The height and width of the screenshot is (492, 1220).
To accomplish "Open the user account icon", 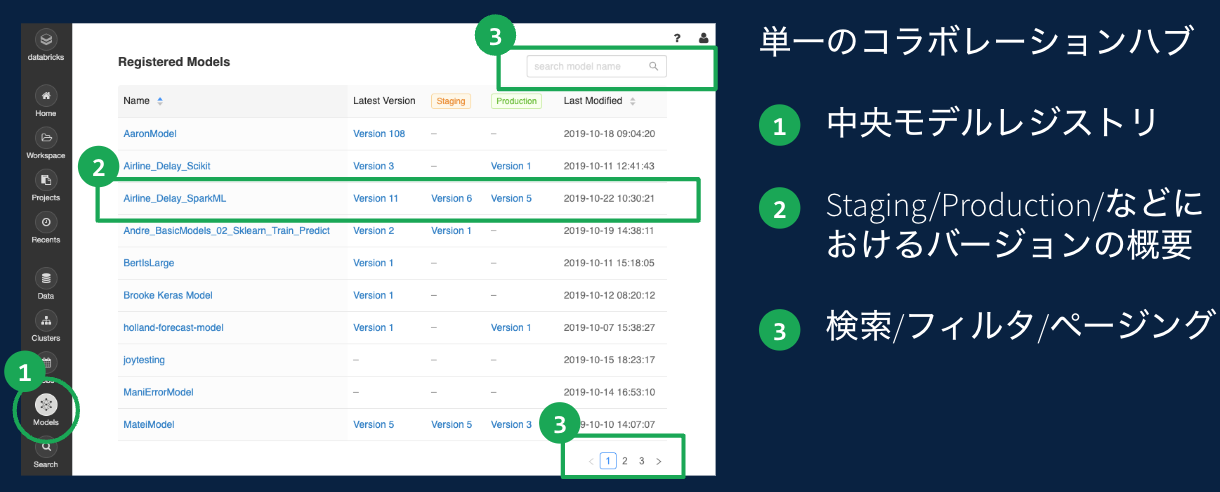I will pyautogui.click(x=703, y=38).
